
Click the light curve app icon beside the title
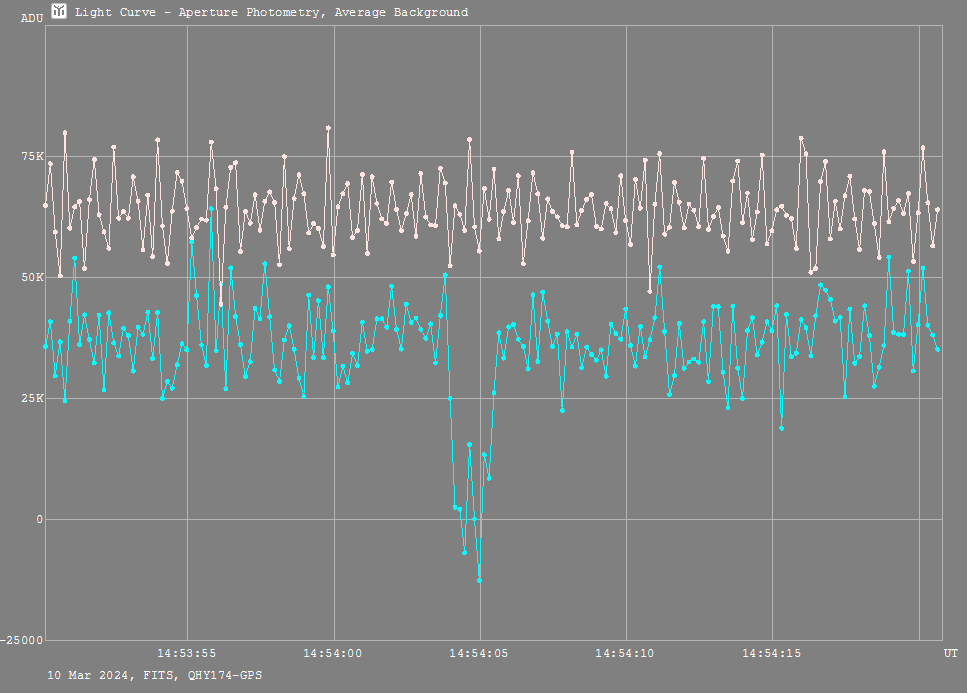[59, 11]
